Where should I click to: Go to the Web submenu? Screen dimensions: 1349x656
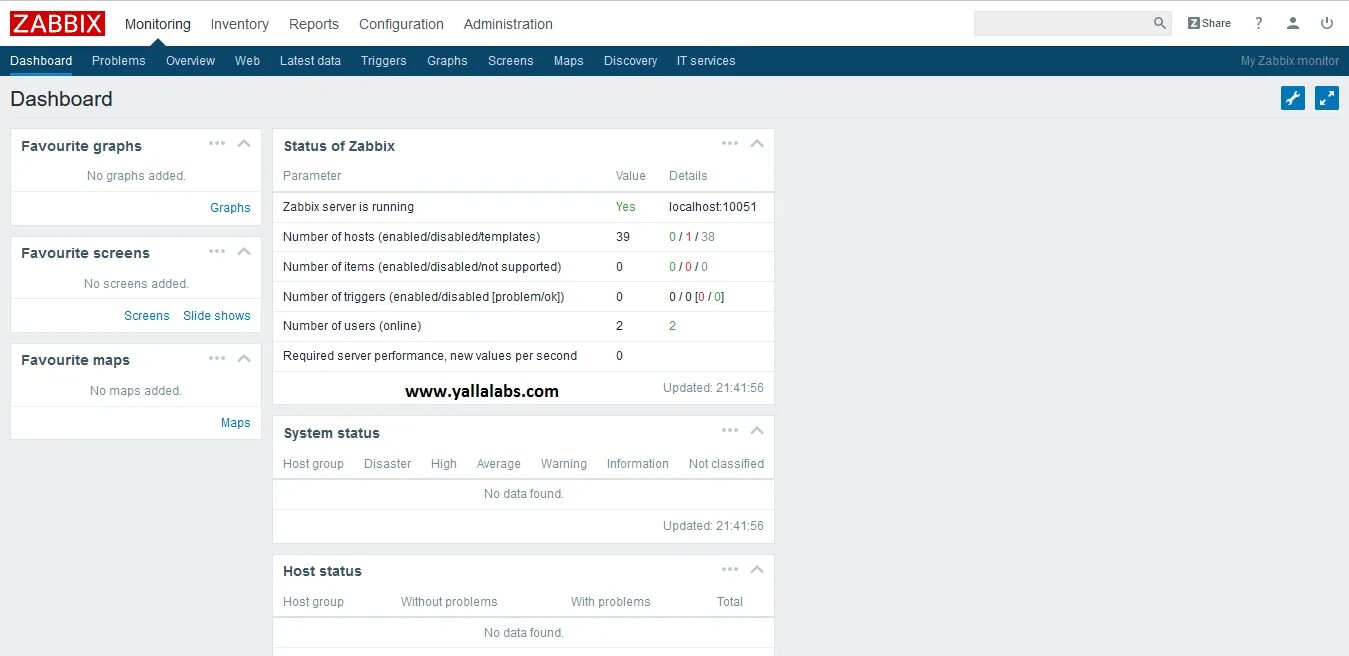tap(247, 61)
